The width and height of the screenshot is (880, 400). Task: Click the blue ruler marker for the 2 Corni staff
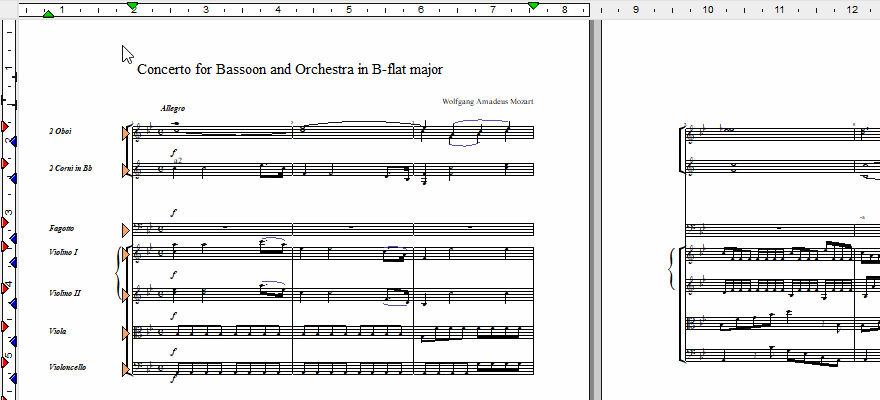point(13,179)
